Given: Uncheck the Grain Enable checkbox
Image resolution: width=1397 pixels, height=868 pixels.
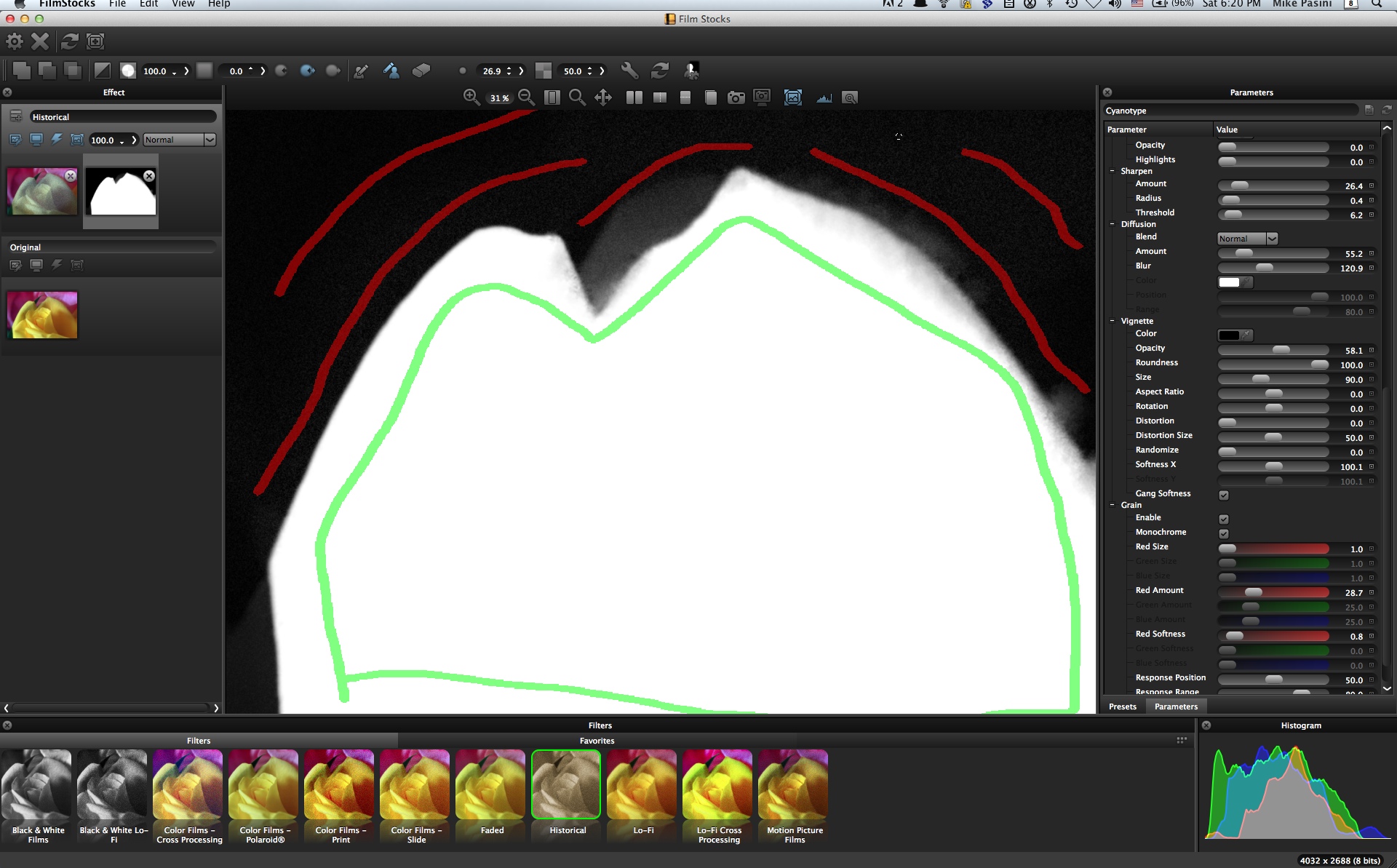Looking at the screenshot, I should point(1224,519).
